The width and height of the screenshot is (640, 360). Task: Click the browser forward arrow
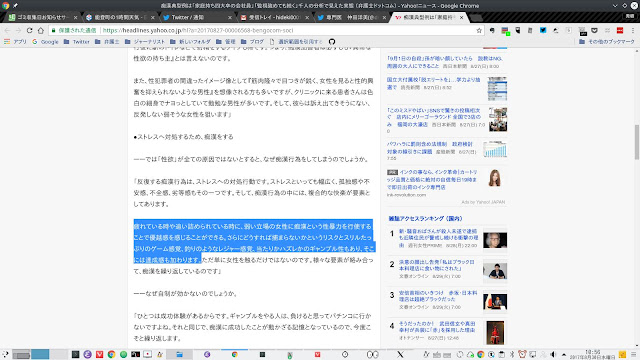[x=18, y=30]
